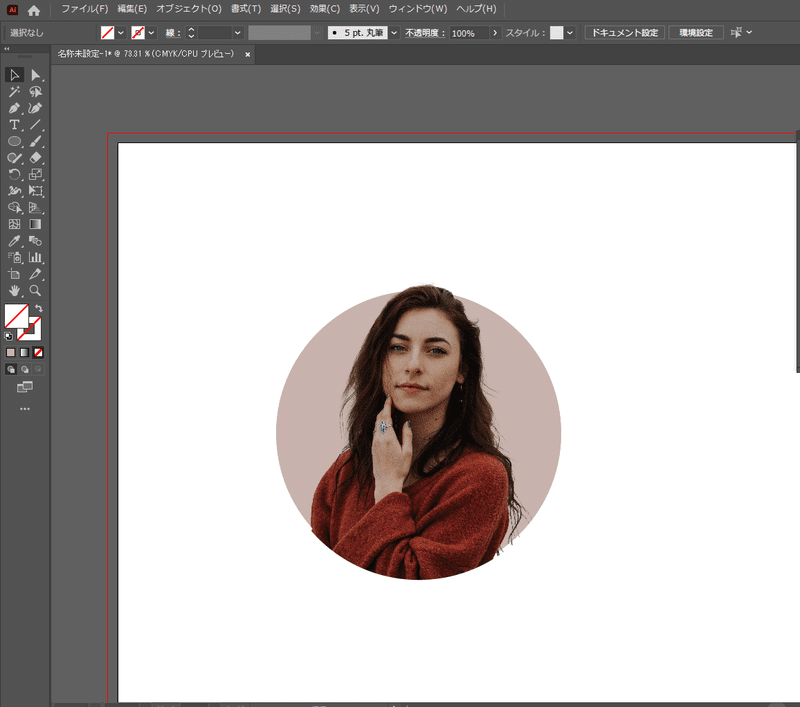This screenshot has width=800, height=707.
Task: Select the Shape Builder tool
Action: [14, 208]
